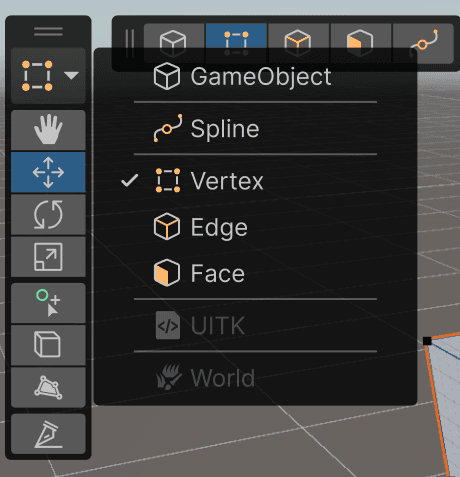Select the poly shape tool
Image resolution: width=460 pixels, height=477 pixels.
[x=48, y=387]
